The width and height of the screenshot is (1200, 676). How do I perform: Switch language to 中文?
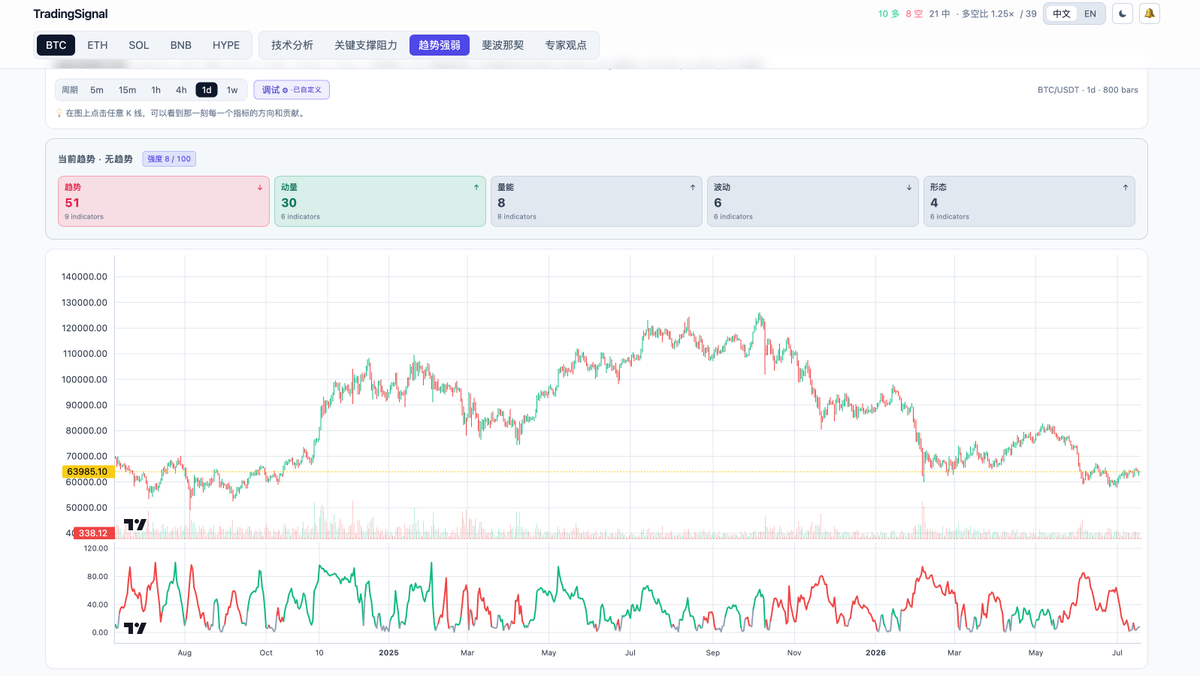coord(1061,14)
